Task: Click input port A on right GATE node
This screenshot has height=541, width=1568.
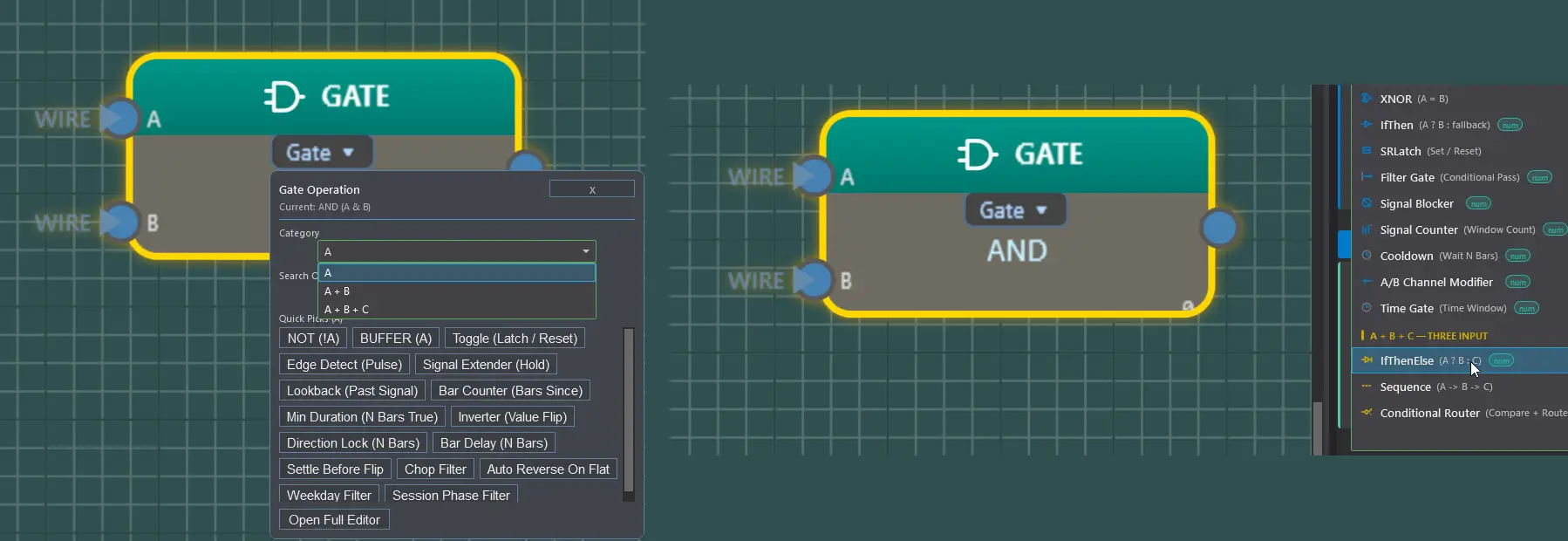Action: (x=815, y=176)
